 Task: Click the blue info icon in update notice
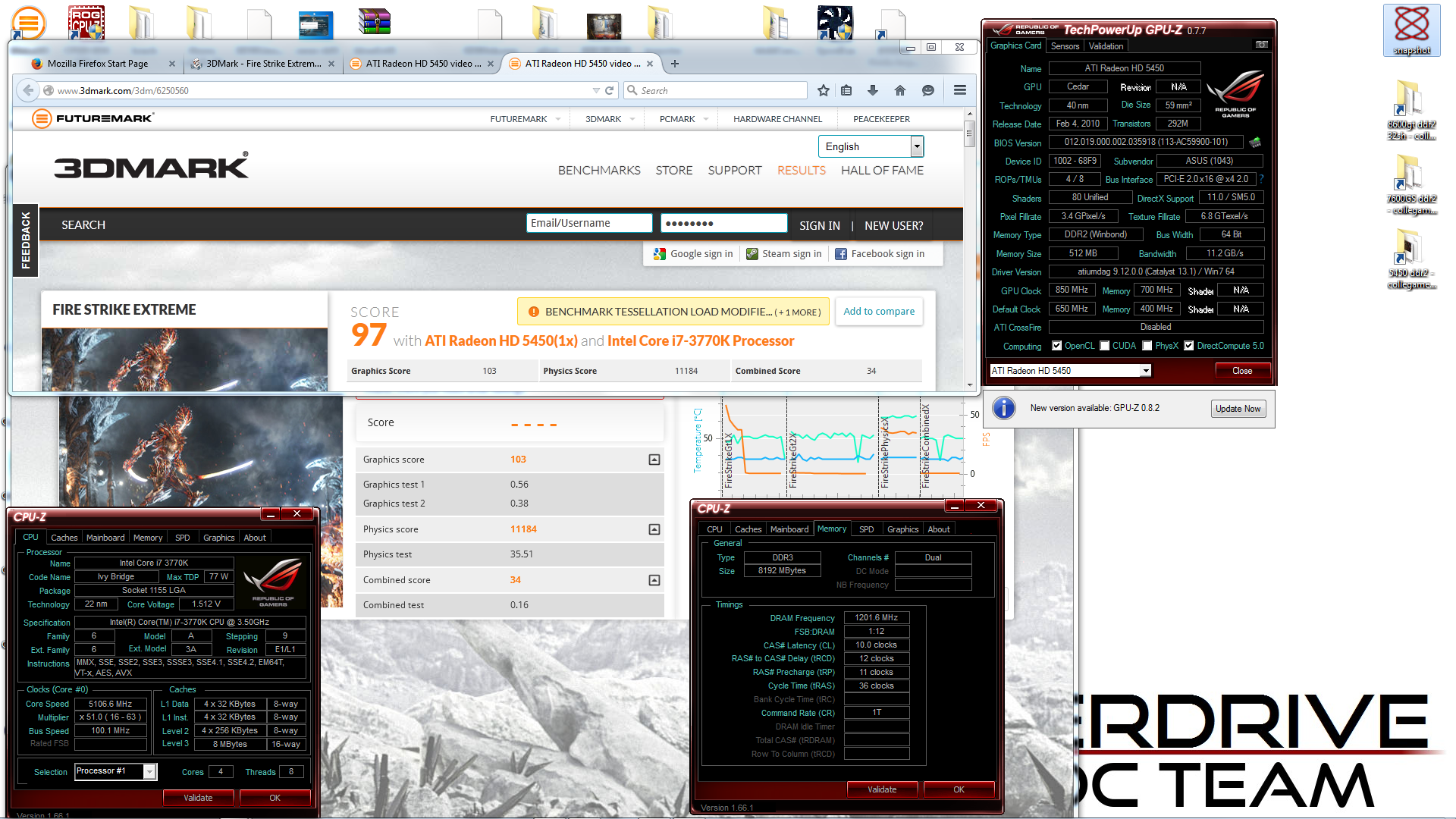[1004, 408]
